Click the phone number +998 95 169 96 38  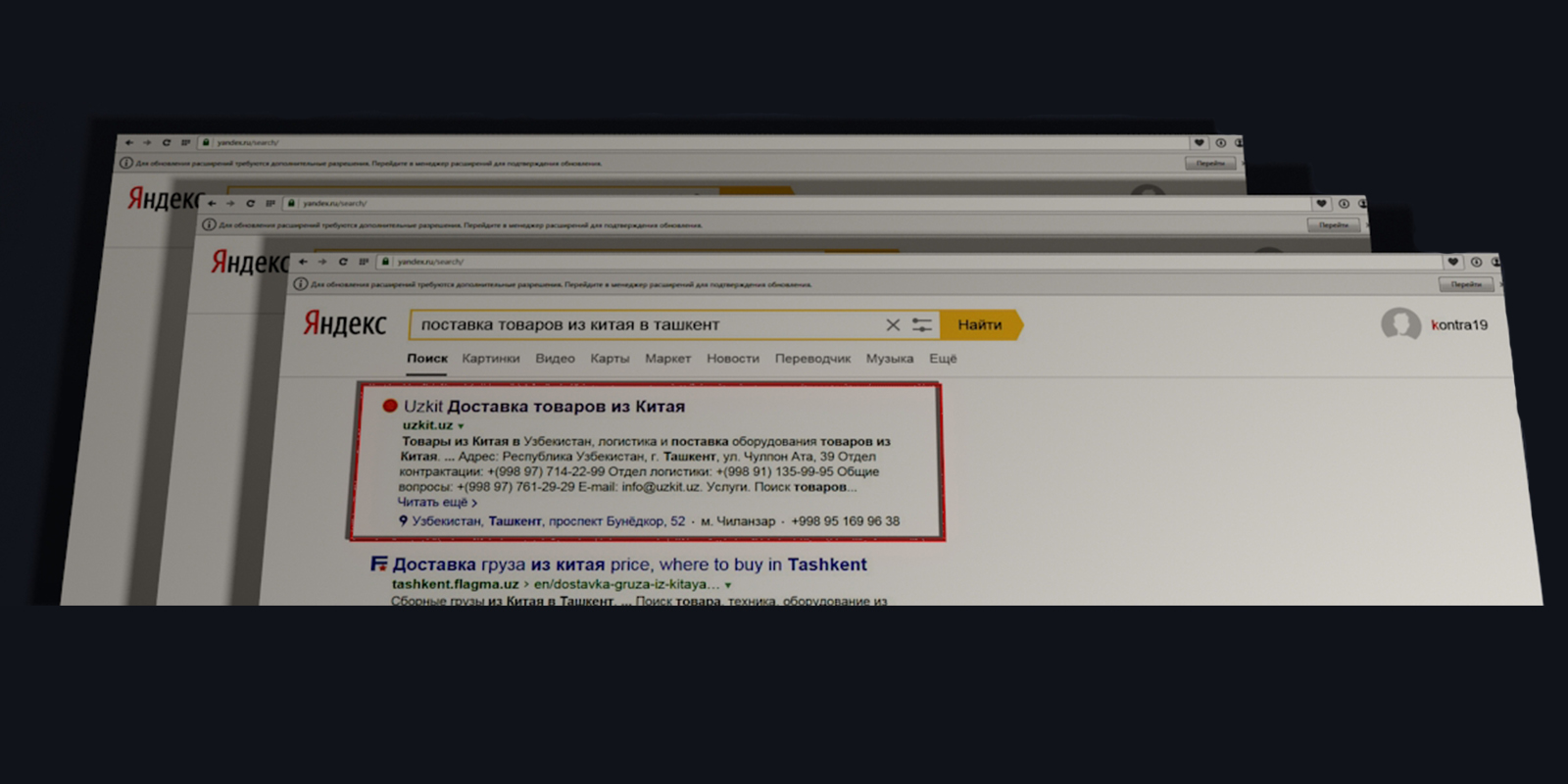(845, 521)
